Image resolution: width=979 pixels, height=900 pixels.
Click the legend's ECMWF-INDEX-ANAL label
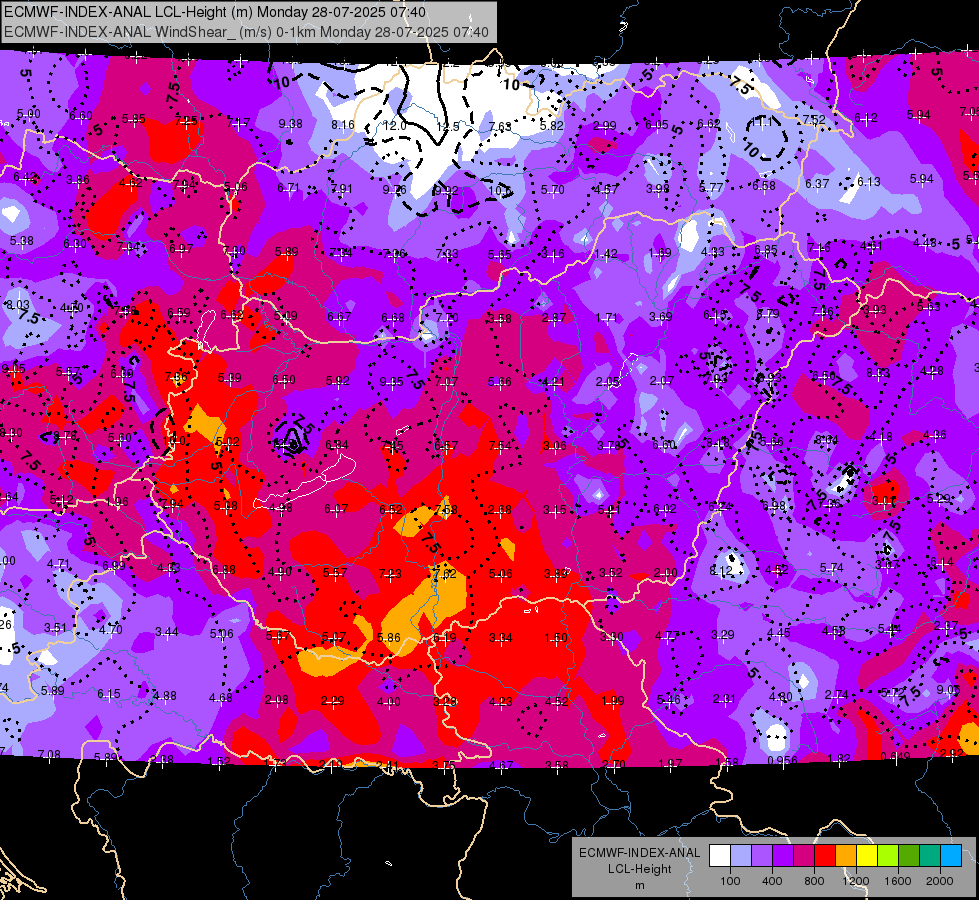point(640,853)
